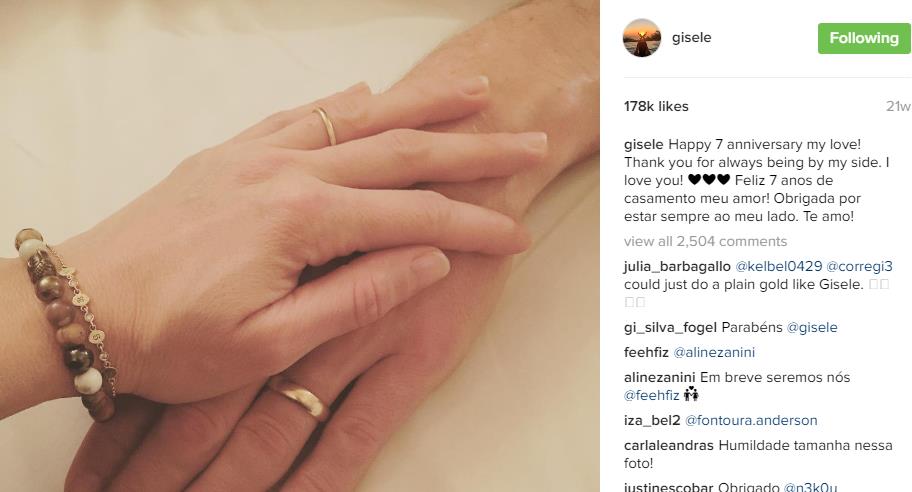Visit the @corregi3 mention
The height and width of the screenshot is (492, 912).
[x=859, y=266]
